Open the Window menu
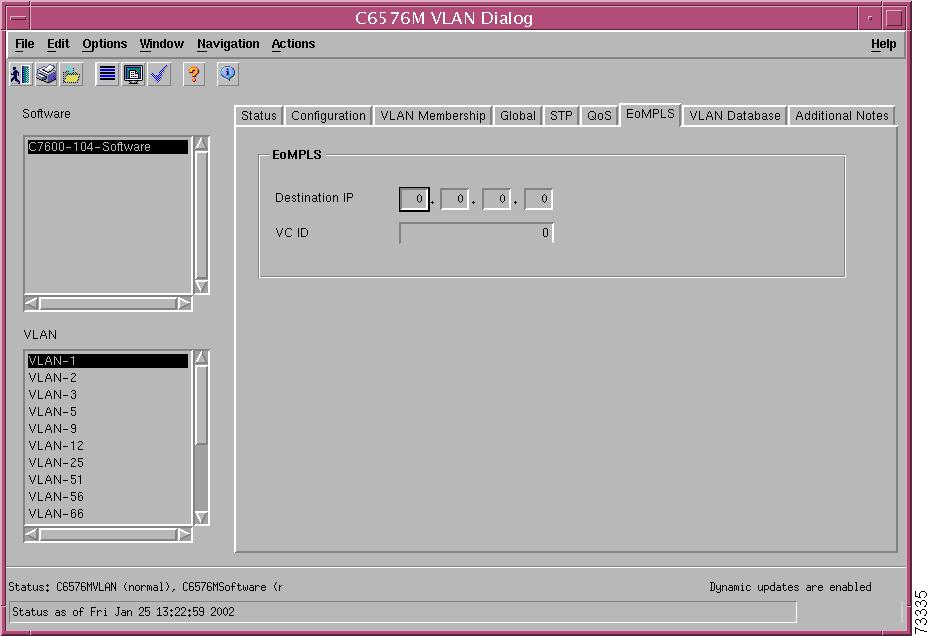This screenshot has height=636, width=932. pos(162,44)
